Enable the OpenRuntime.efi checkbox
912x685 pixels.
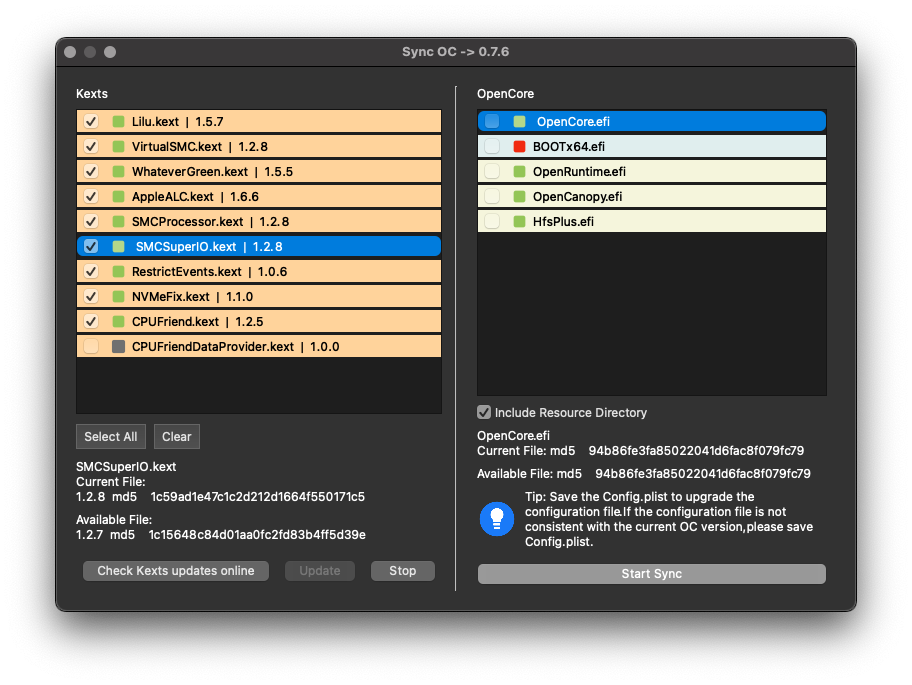[492, 172]
